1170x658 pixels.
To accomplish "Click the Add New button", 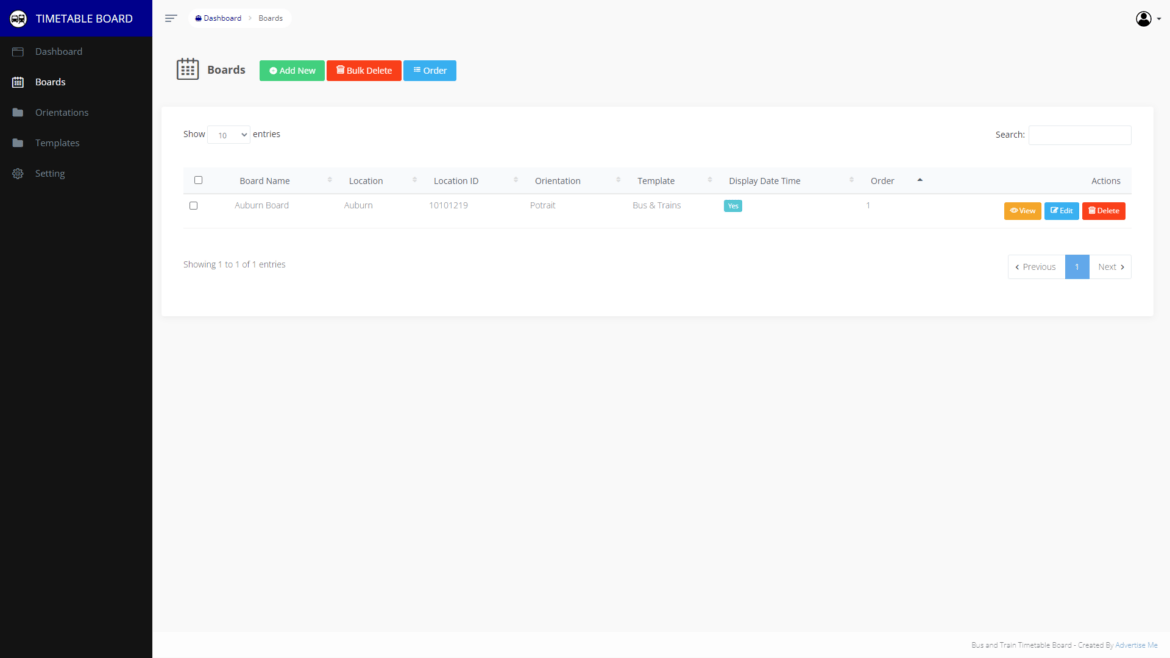I will tap(291, 70).
